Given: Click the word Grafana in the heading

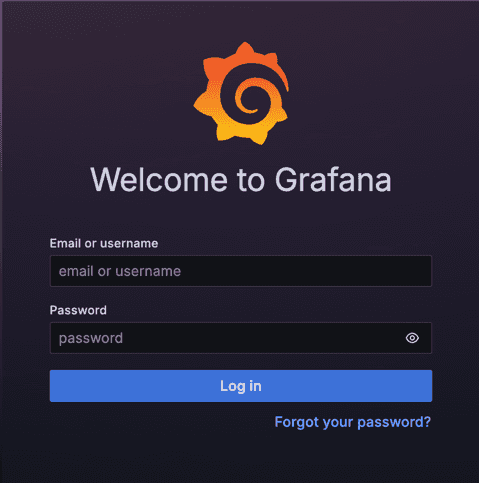Looking at the screenshot, I should click(x=333, y=180).
